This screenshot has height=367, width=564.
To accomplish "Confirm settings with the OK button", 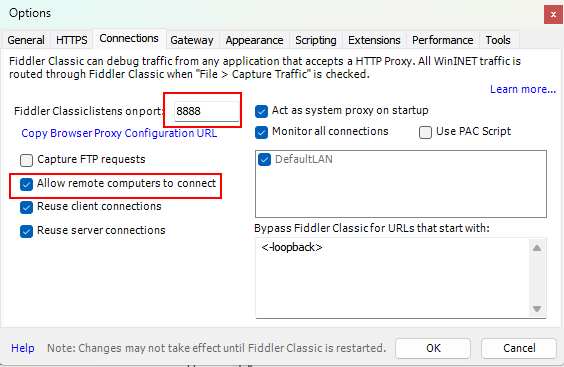I will tap(433, 348).
